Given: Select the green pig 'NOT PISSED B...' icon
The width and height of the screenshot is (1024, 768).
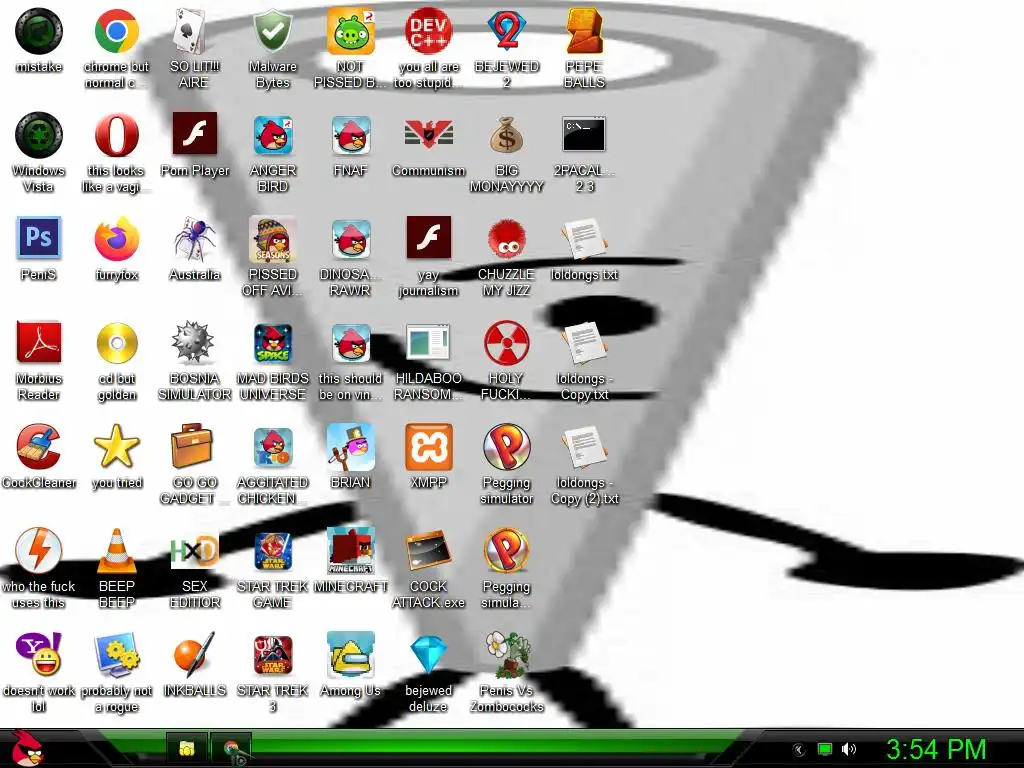Looking at the screenshot, I should (x=351, y=31).
